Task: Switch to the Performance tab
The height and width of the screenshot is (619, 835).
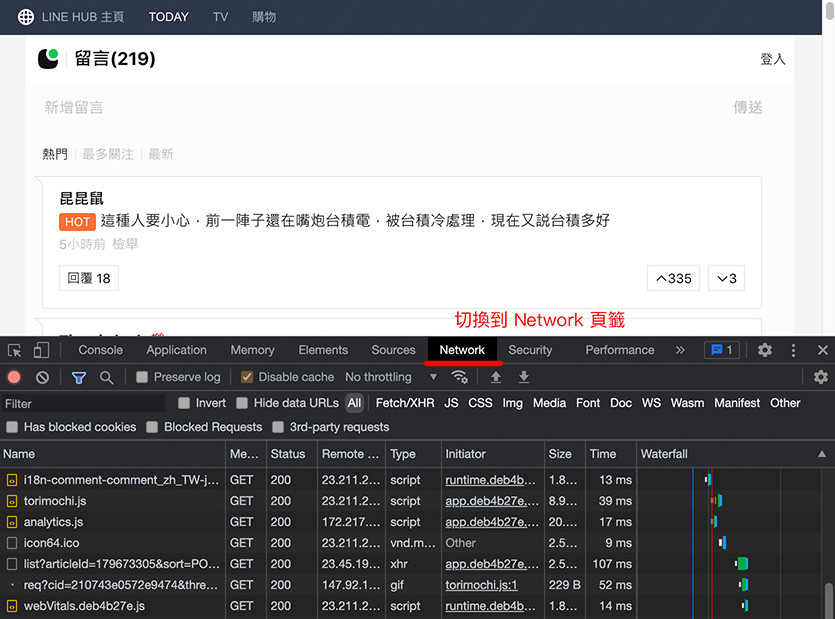Action: [620, 350]
